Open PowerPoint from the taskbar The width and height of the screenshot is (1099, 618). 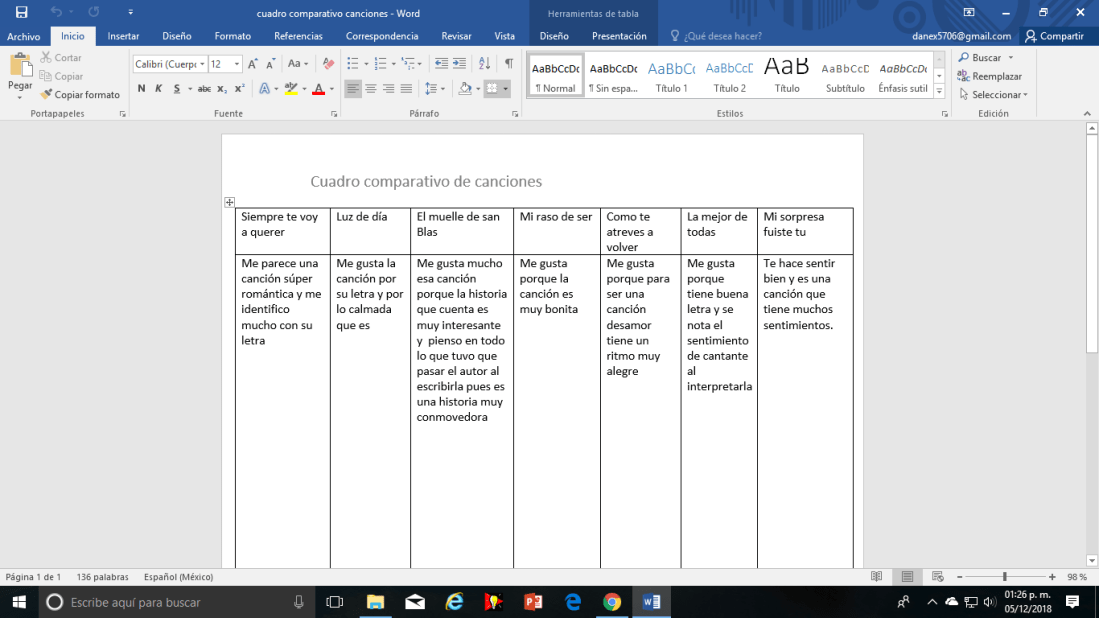(x=533, y=602)
